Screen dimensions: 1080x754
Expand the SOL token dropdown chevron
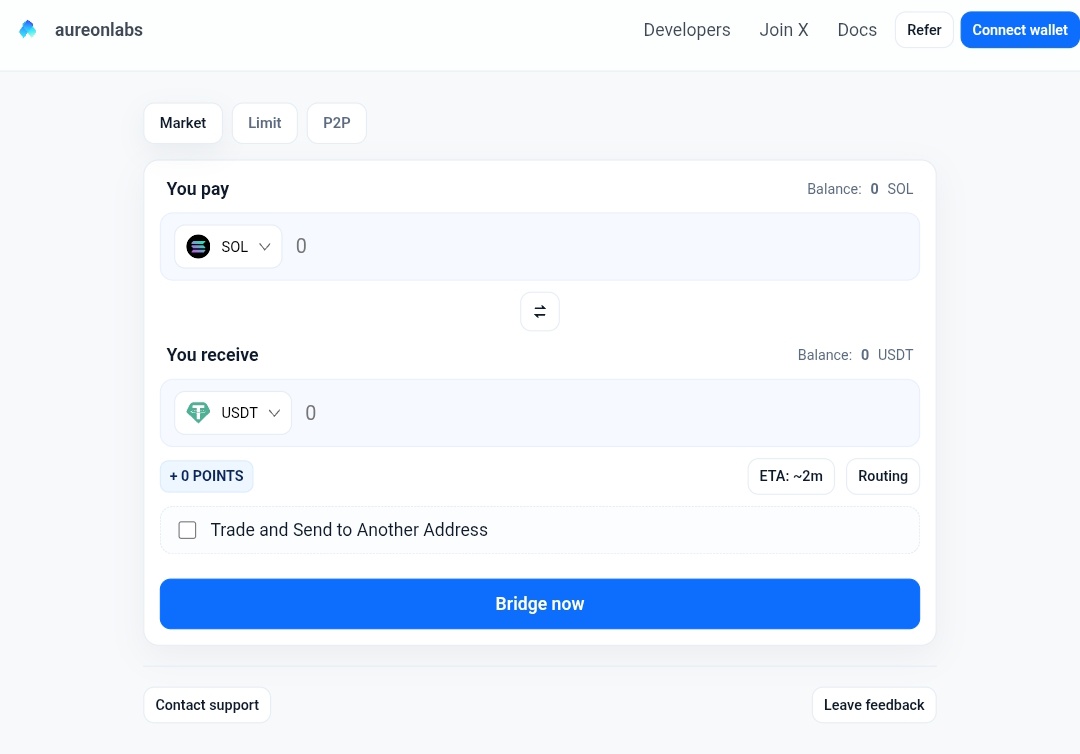[x=264, y=247]
